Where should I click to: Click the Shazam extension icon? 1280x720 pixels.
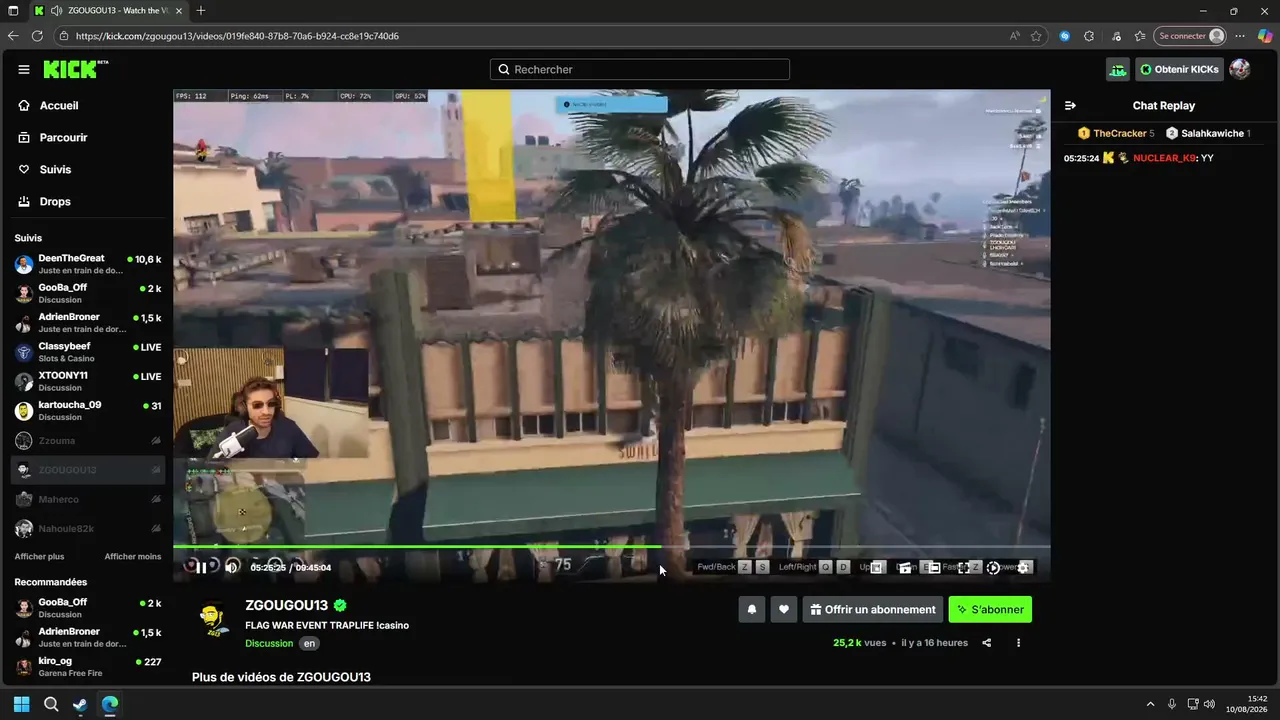(1064, 36)
